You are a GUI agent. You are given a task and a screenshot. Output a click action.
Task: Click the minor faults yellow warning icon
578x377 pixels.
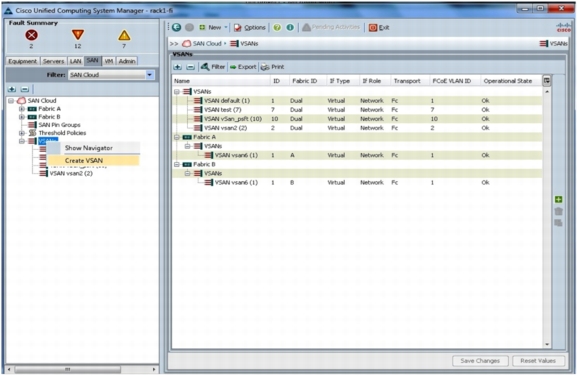(x=124, y=35)
